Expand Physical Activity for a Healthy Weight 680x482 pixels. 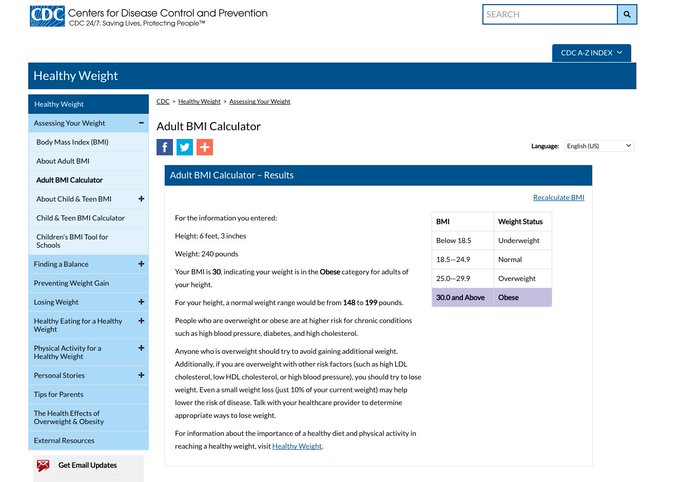(x=141, y=348)
